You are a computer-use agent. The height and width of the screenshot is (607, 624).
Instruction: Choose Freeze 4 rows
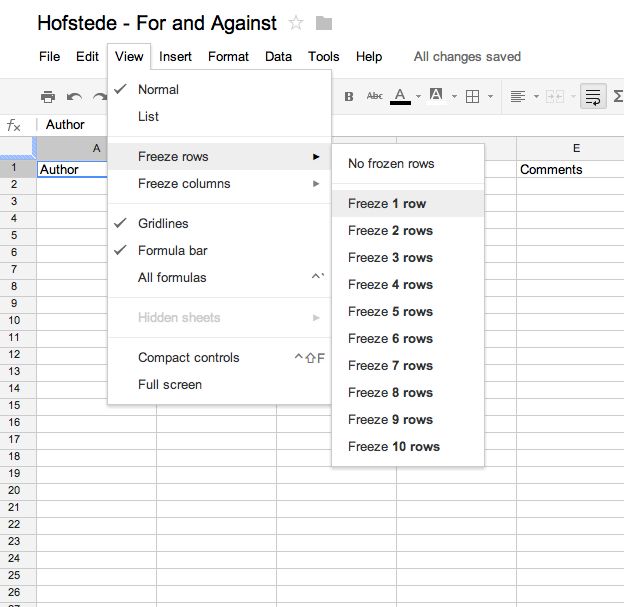[408, 285]
